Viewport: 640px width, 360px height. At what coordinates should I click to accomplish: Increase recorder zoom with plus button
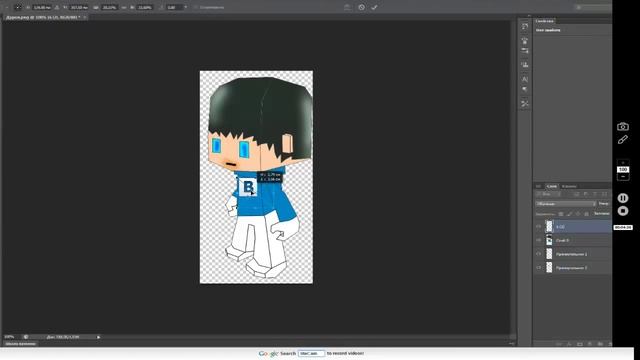pos(623,162)
